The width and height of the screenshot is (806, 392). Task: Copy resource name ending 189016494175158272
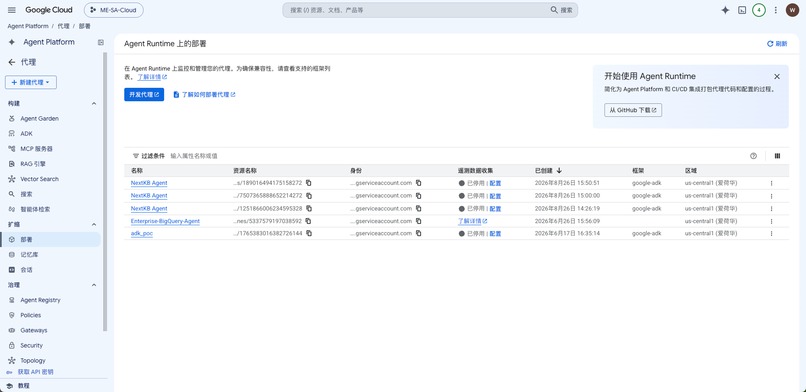(308, 183)
